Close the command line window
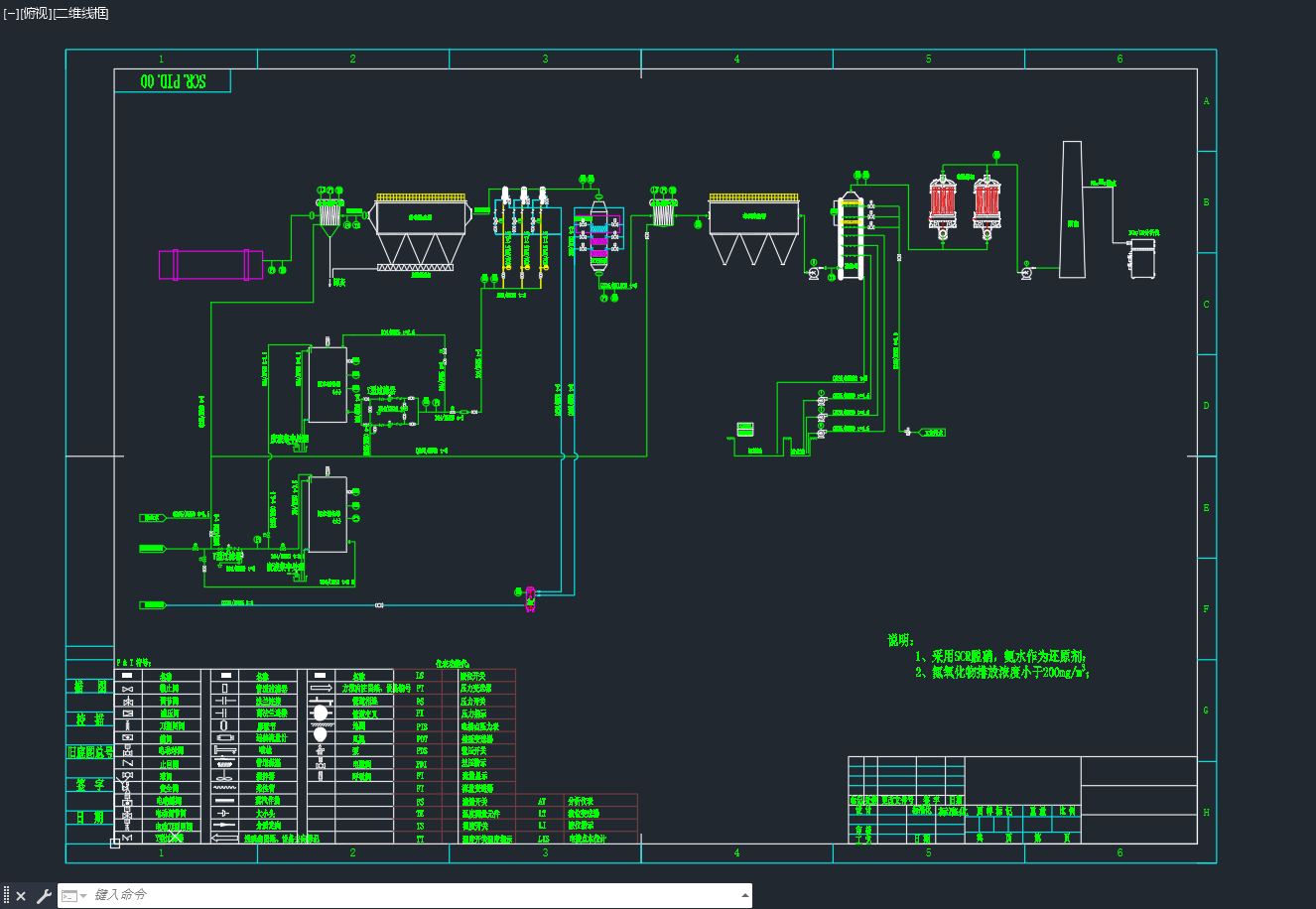 tap(21, 896)
